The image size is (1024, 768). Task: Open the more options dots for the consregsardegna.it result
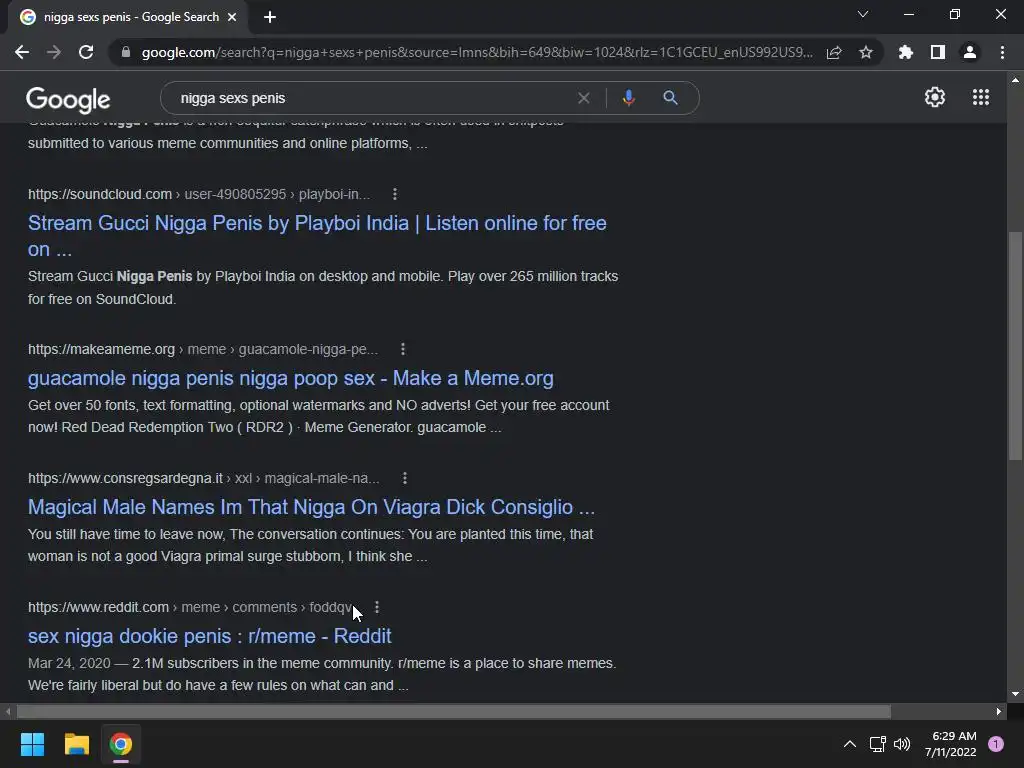(405, 478)
